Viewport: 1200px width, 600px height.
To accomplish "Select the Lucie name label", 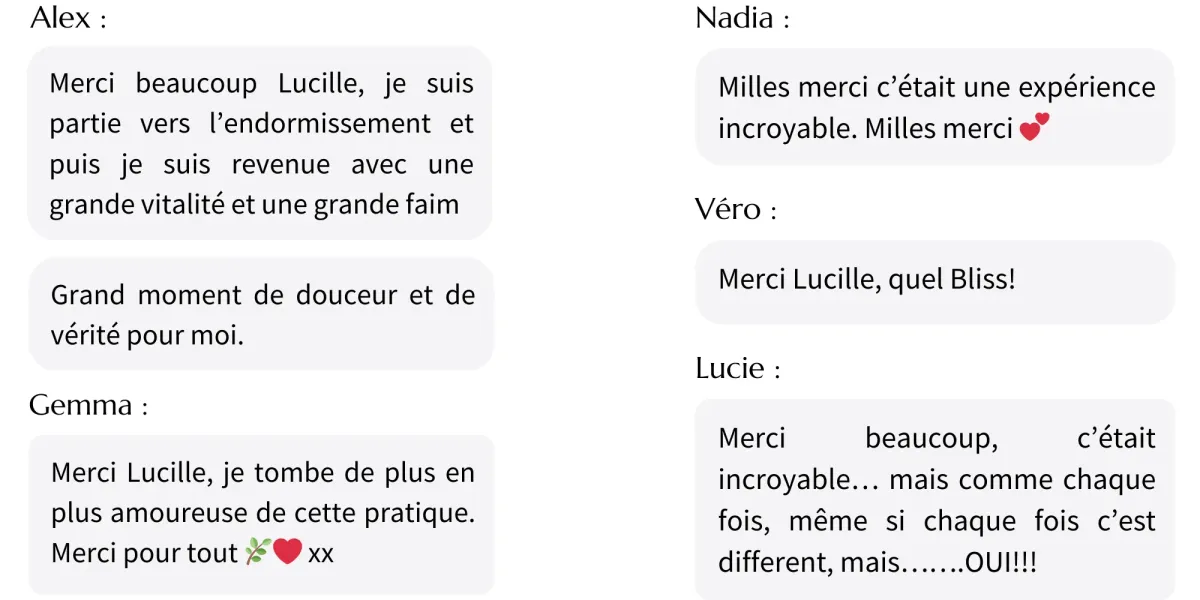I will (x=738, y=368).
